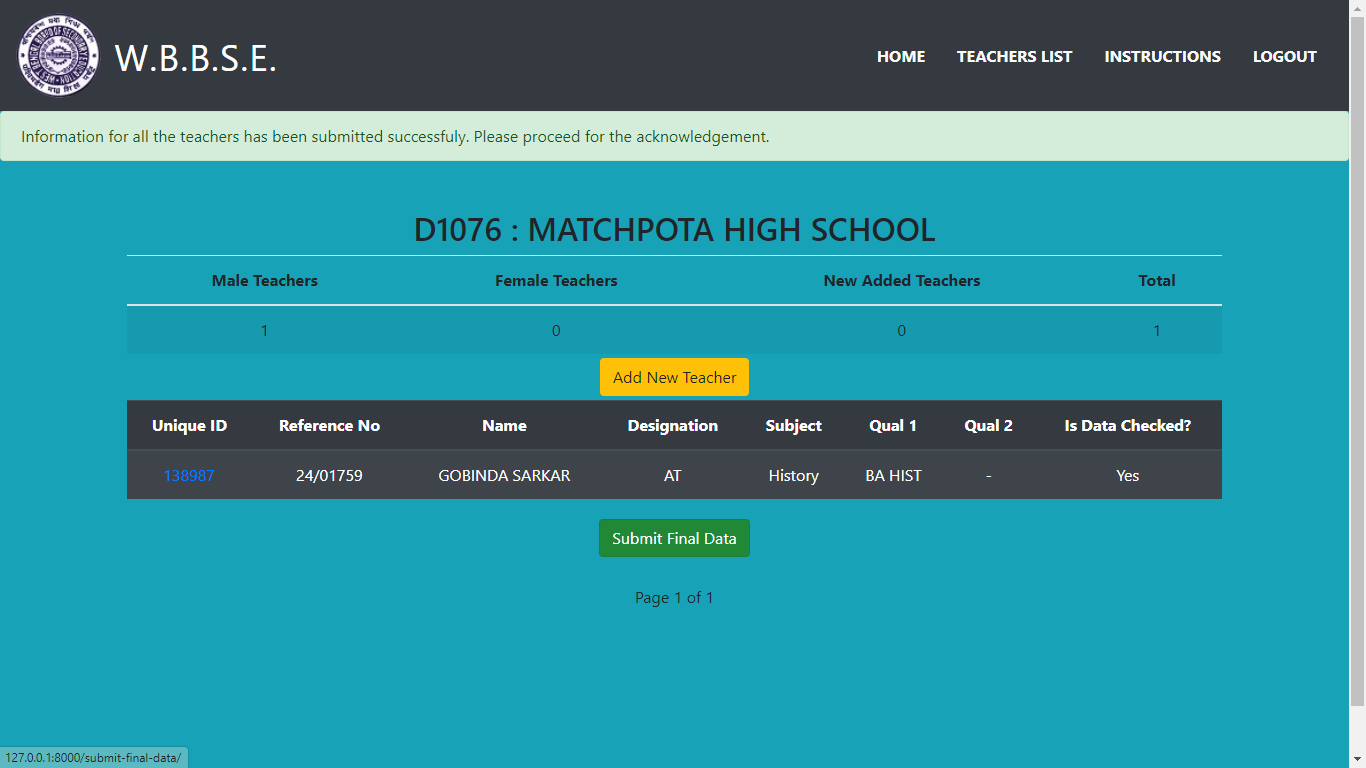
Task: Click the Unique ID column header
Action: (x=189, y=426)
